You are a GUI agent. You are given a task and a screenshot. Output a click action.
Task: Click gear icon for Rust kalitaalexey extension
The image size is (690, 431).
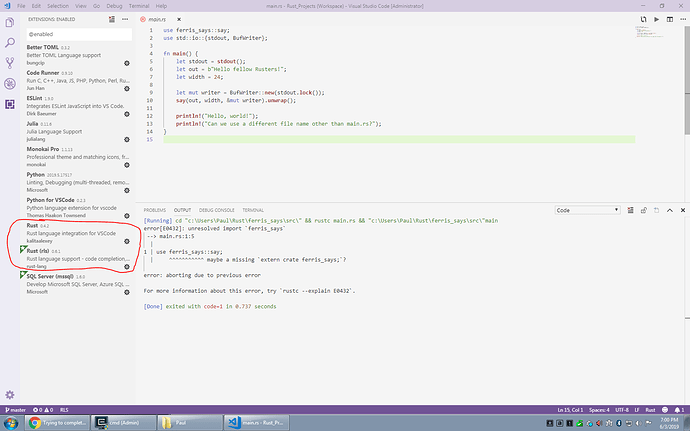[127, 241]
